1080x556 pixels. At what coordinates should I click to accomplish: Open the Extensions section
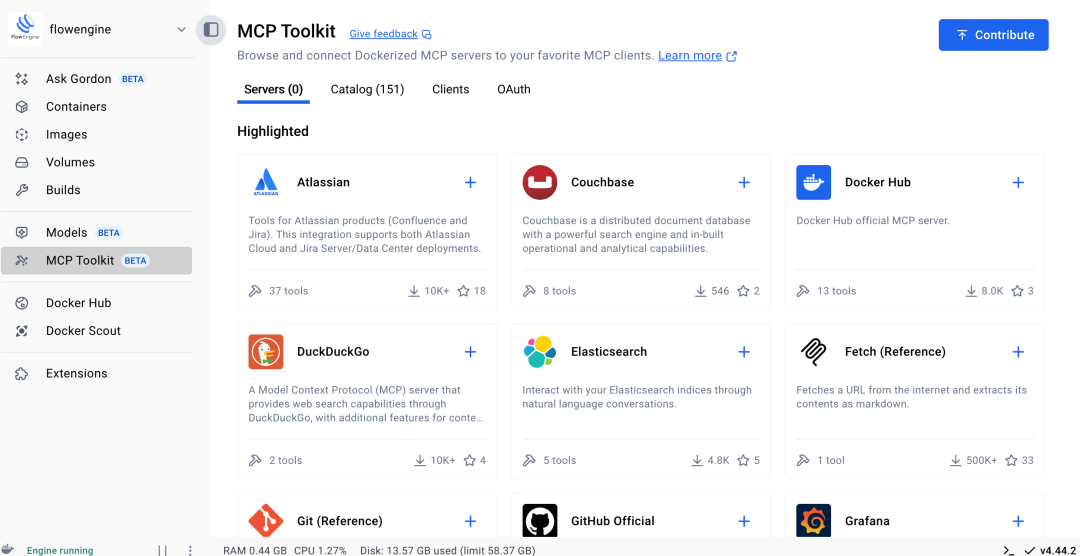(96, 373)
